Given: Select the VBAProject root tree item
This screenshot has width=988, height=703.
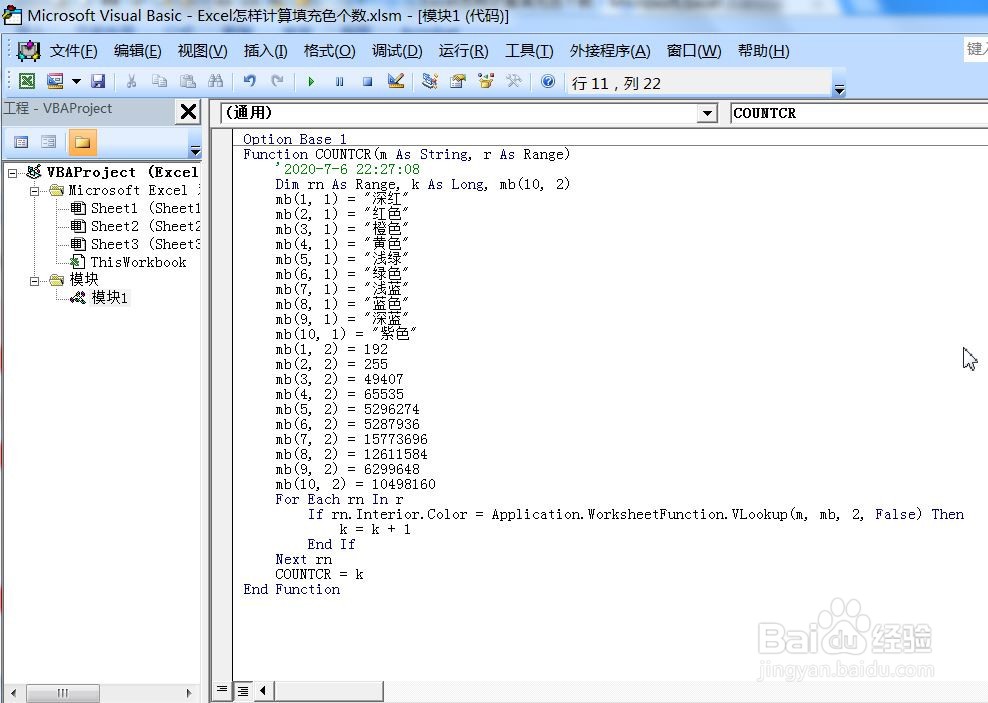Looking at the screenshot, I should (x=112, y=173).
